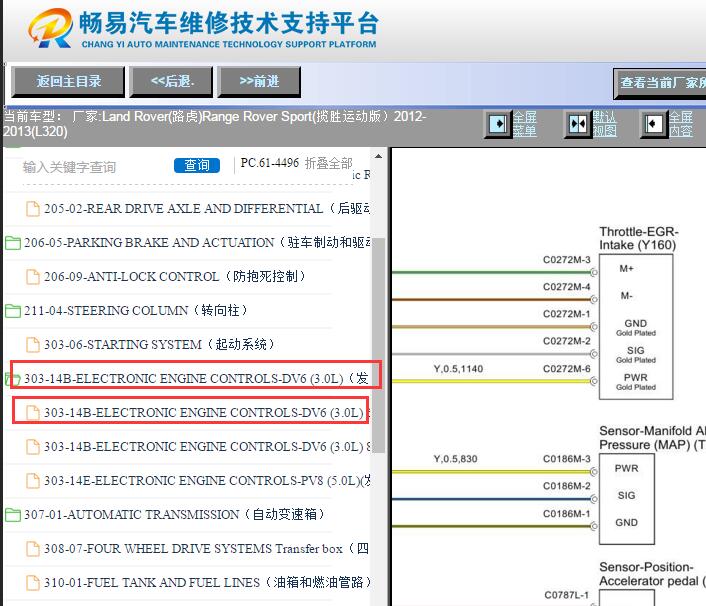Click the 返回主目录 button
This screenshot has height=606, width=706.
pyautogui.click(x=68, y=81)
